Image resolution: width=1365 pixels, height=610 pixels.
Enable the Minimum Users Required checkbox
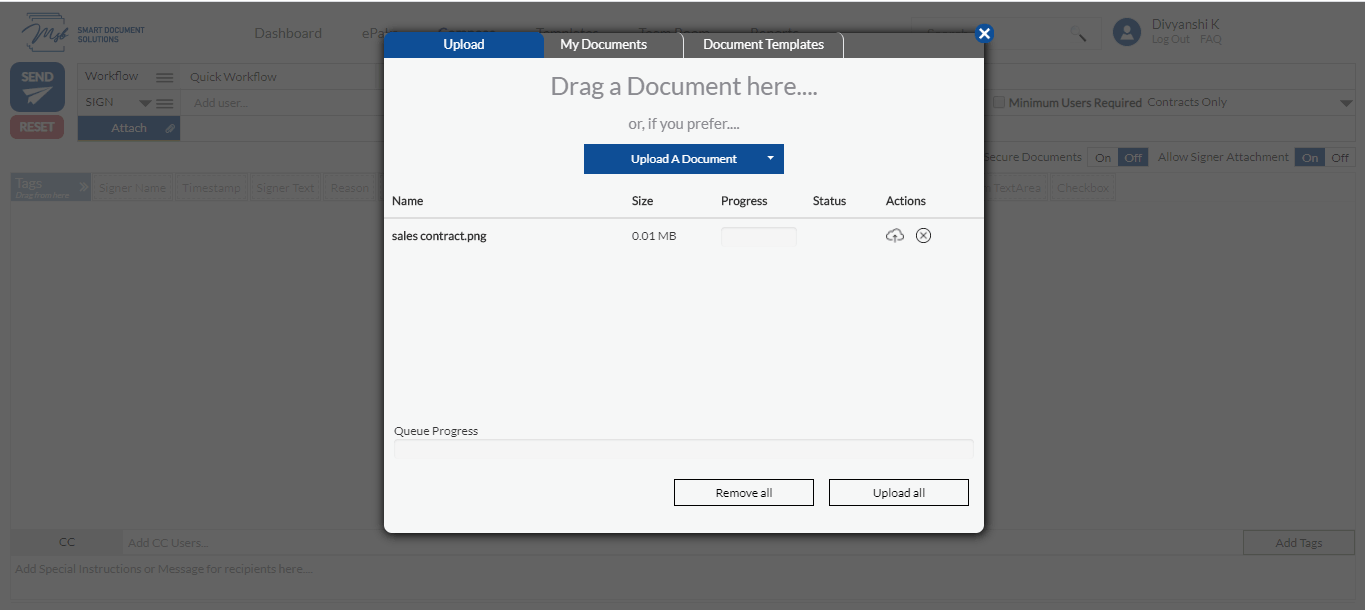pyautogui.click(x=998, y=102)
